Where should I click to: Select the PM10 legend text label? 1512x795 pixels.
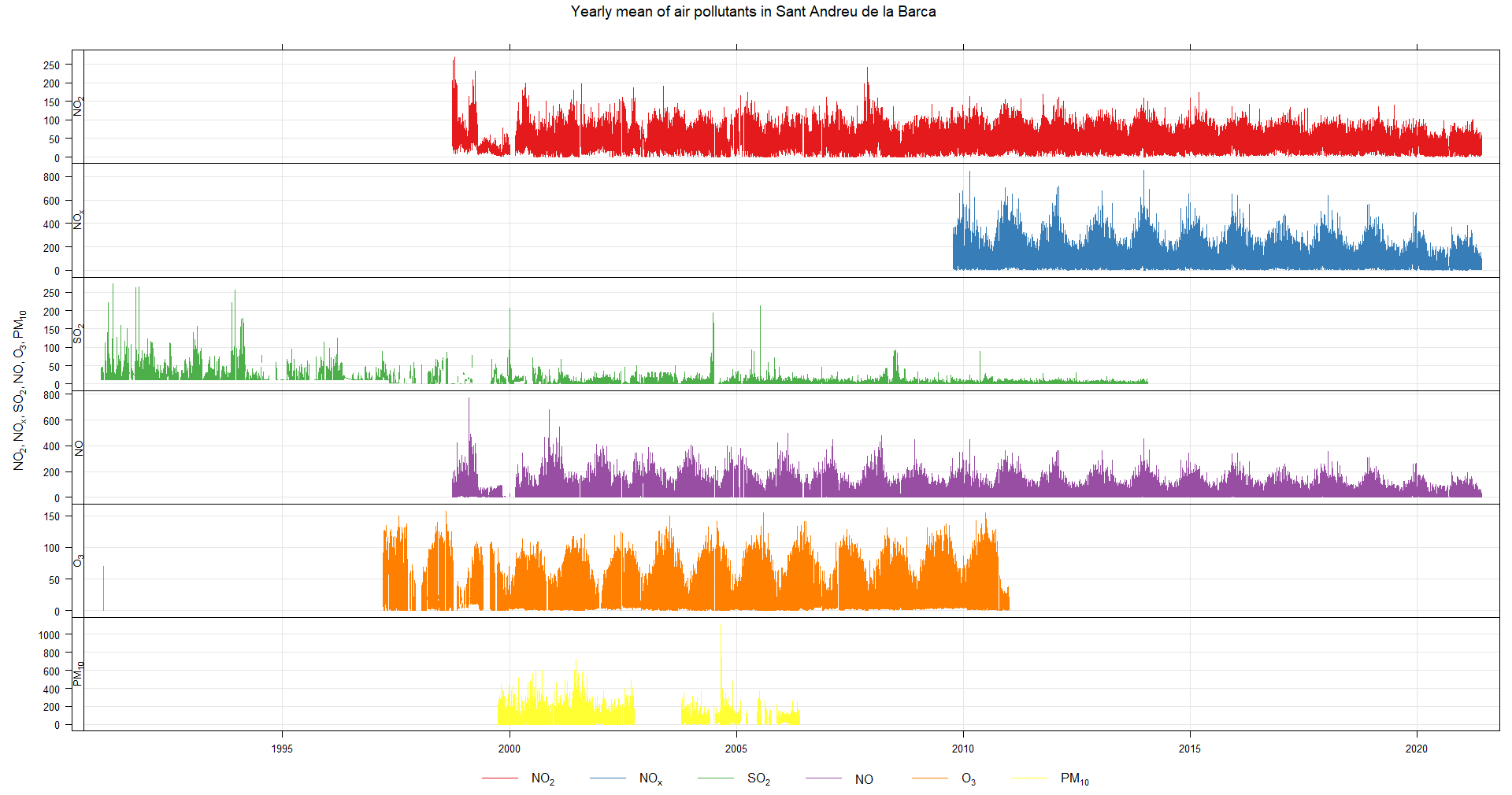1074,778
